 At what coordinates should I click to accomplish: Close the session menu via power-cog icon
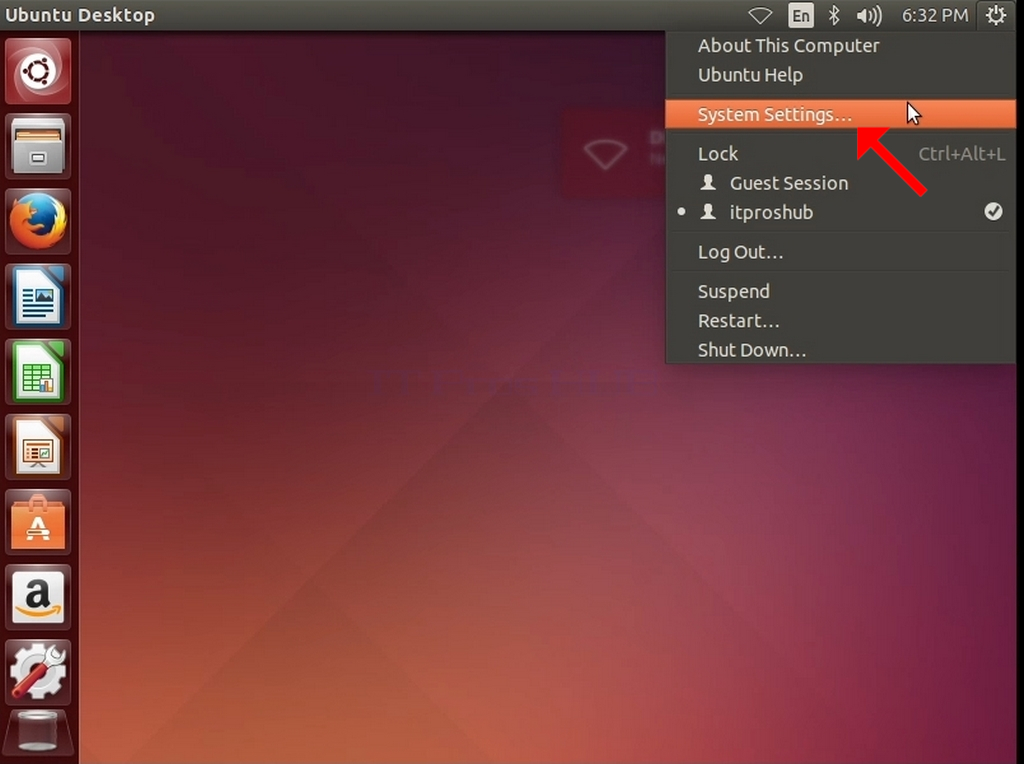[x=995, y=15]
